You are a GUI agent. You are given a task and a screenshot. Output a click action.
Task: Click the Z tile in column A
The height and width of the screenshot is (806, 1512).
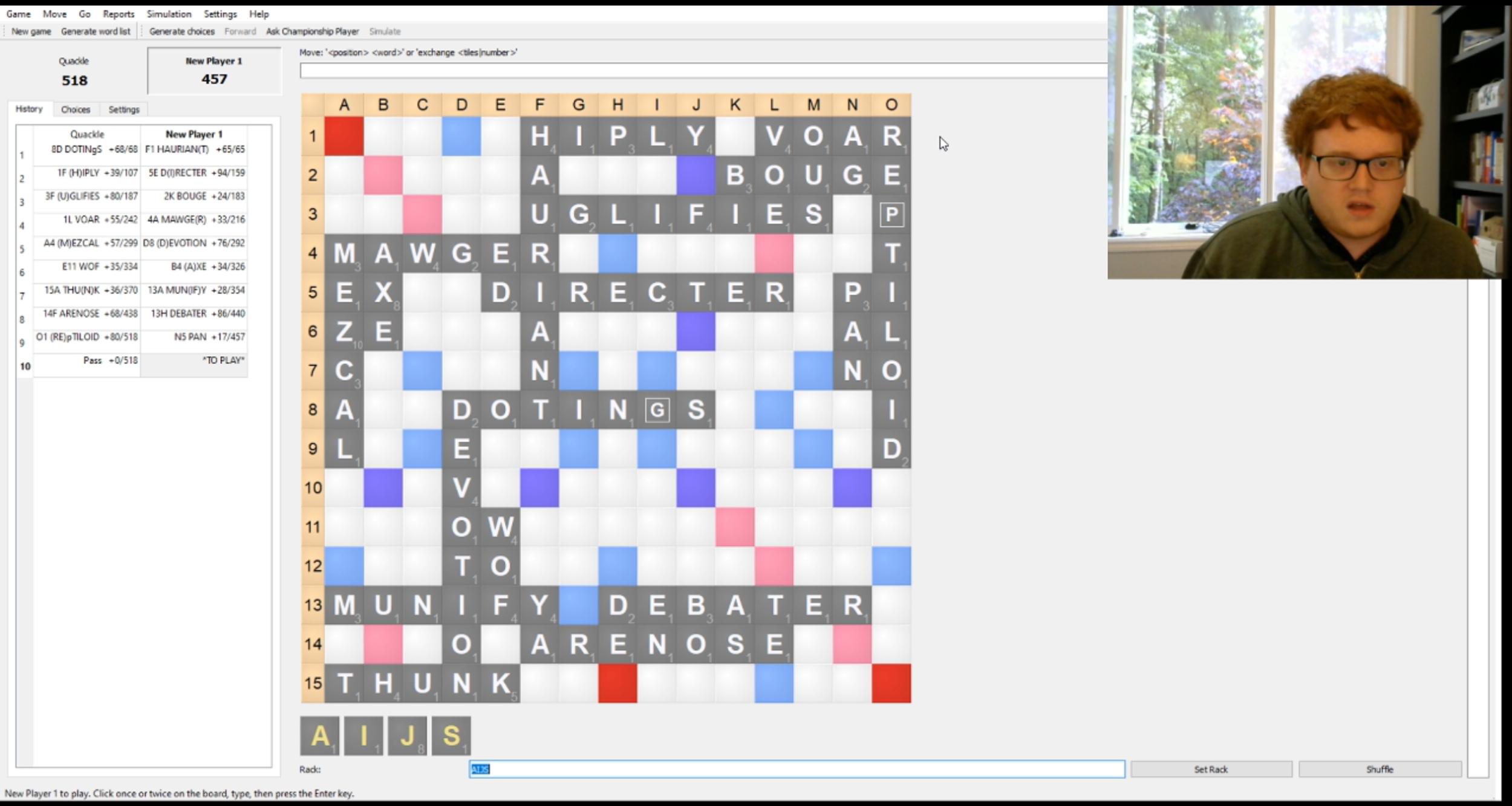[344, 331]
